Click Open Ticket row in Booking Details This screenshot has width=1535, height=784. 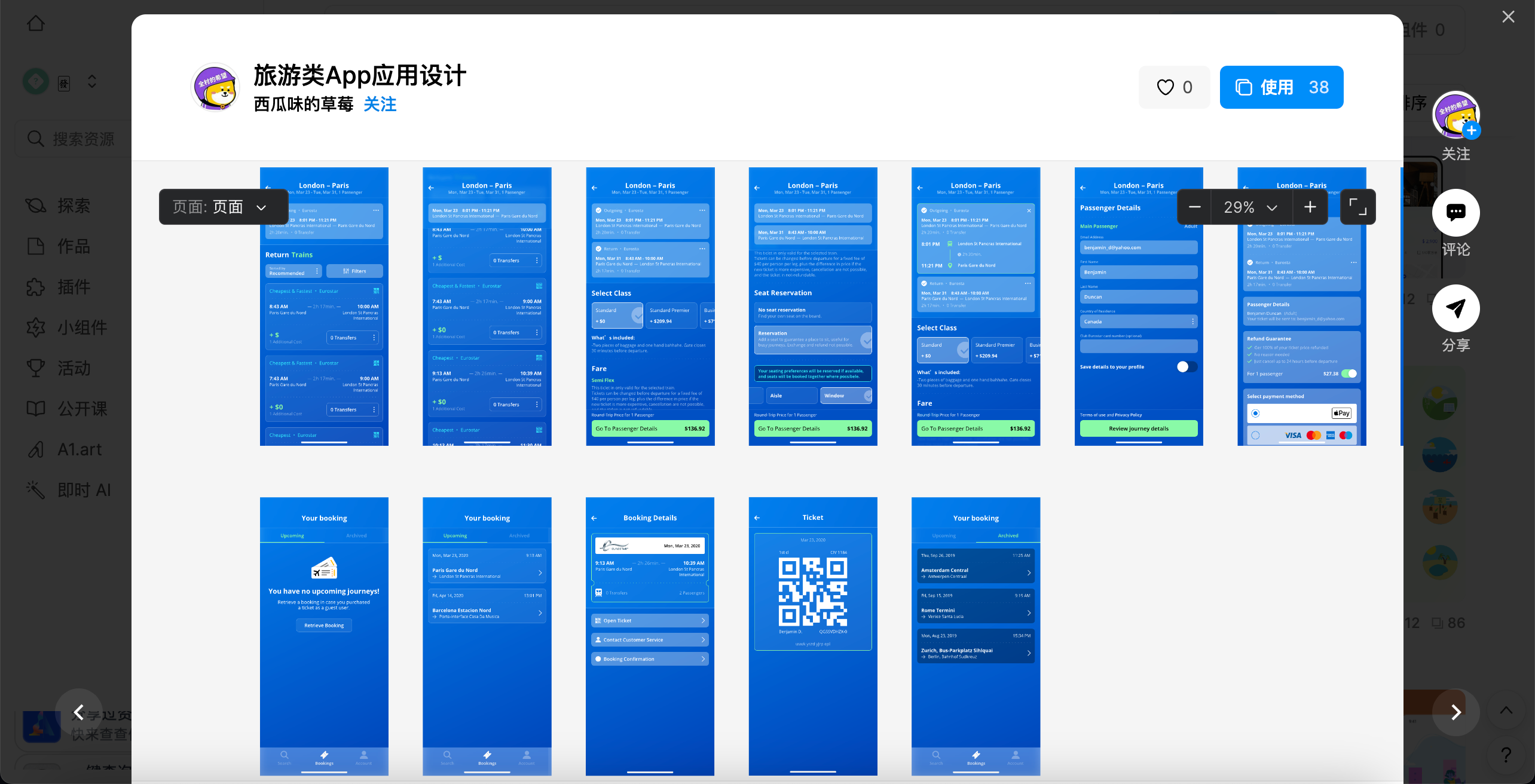(650, 621)
